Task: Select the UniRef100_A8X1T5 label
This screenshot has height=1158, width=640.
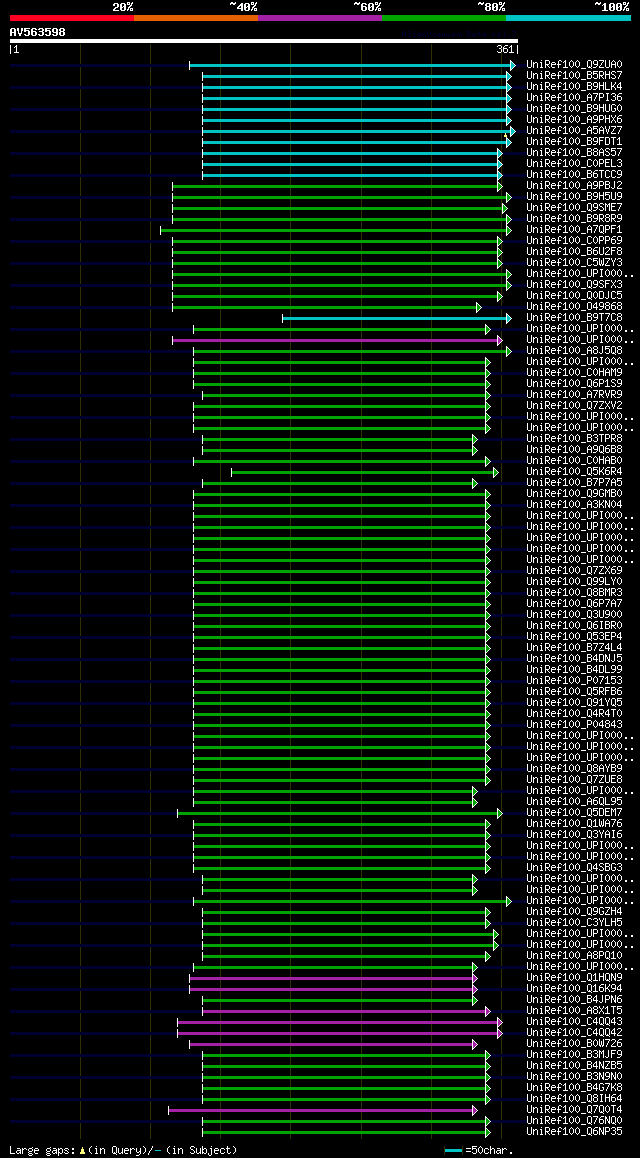Action: click(574, 1011)
